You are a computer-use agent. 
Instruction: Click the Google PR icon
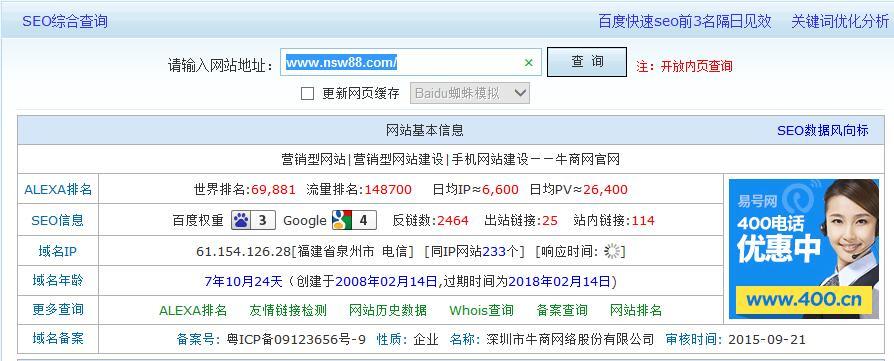[x=354, y=220]
